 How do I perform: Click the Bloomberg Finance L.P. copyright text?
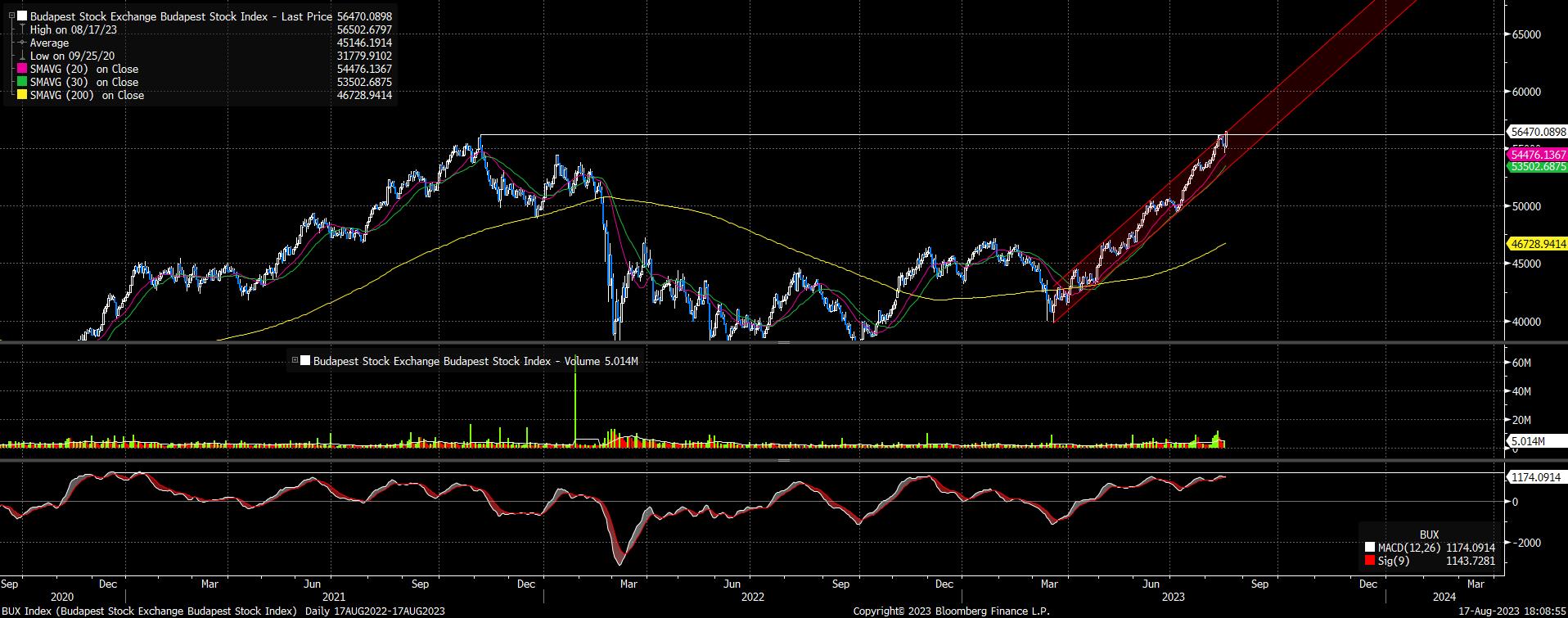[x=951, y=611]
